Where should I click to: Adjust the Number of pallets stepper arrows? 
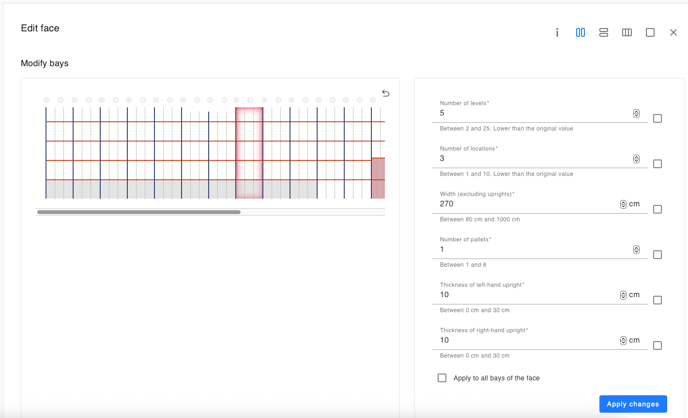[x=636, y=250]
